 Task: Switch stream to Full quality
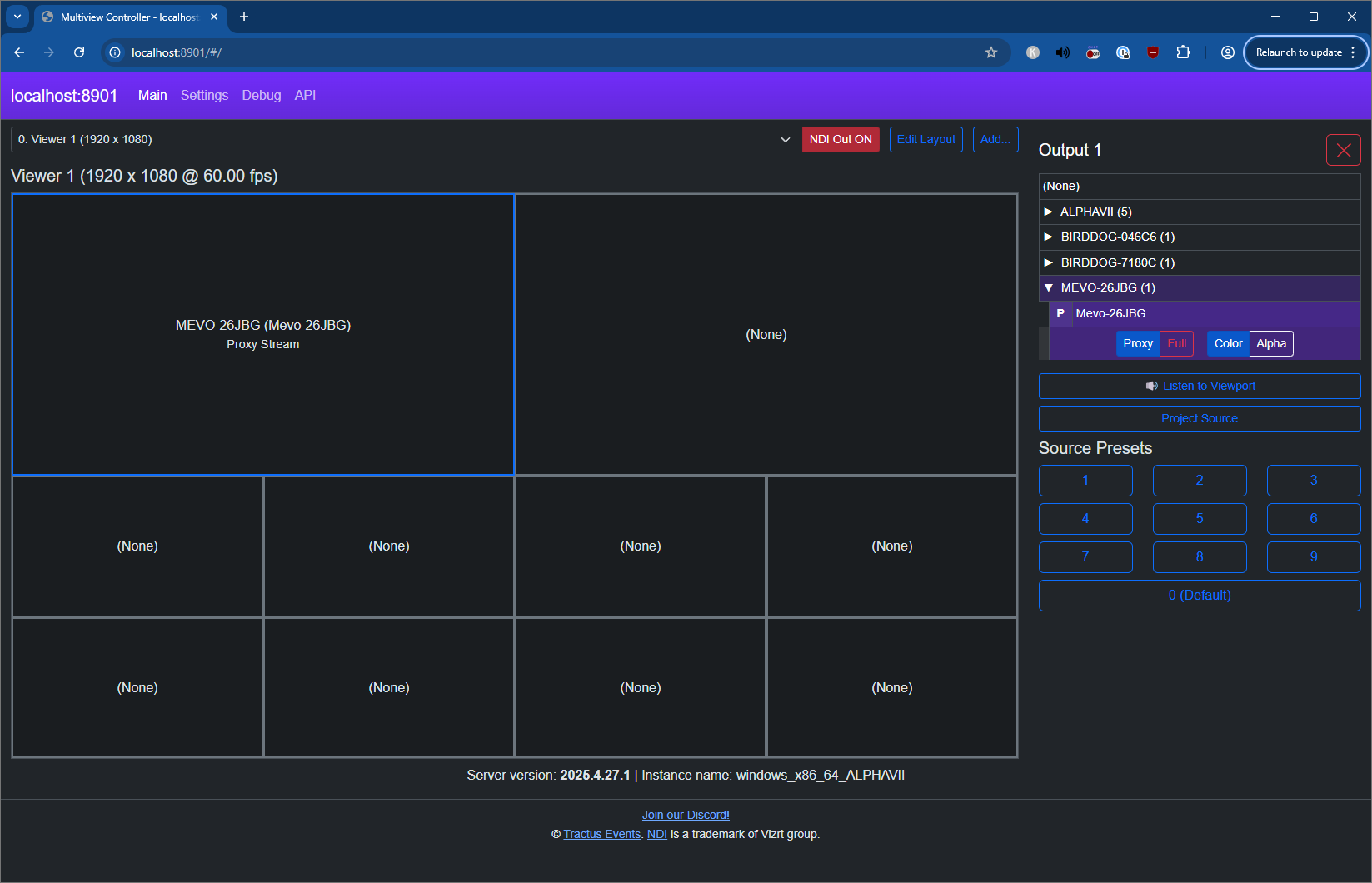coord(1176,343)
